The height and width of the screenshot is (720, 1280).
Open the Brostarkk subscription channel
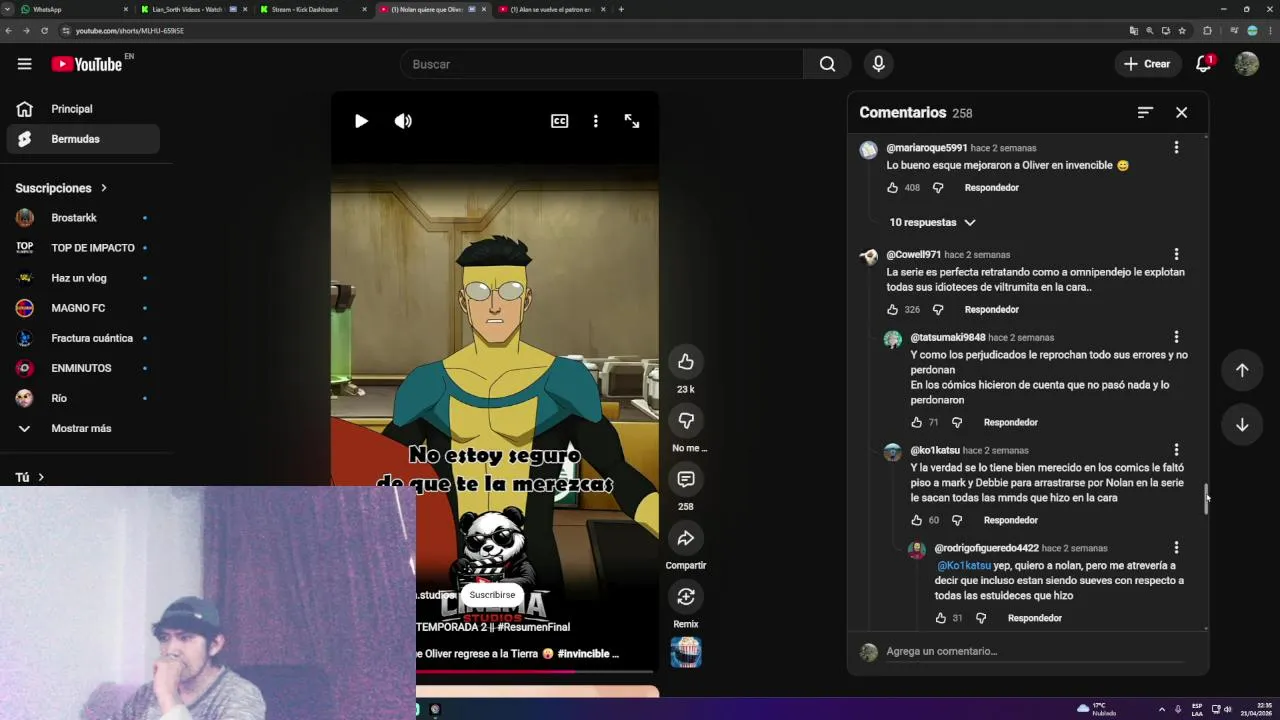click(x=84, y=218)
